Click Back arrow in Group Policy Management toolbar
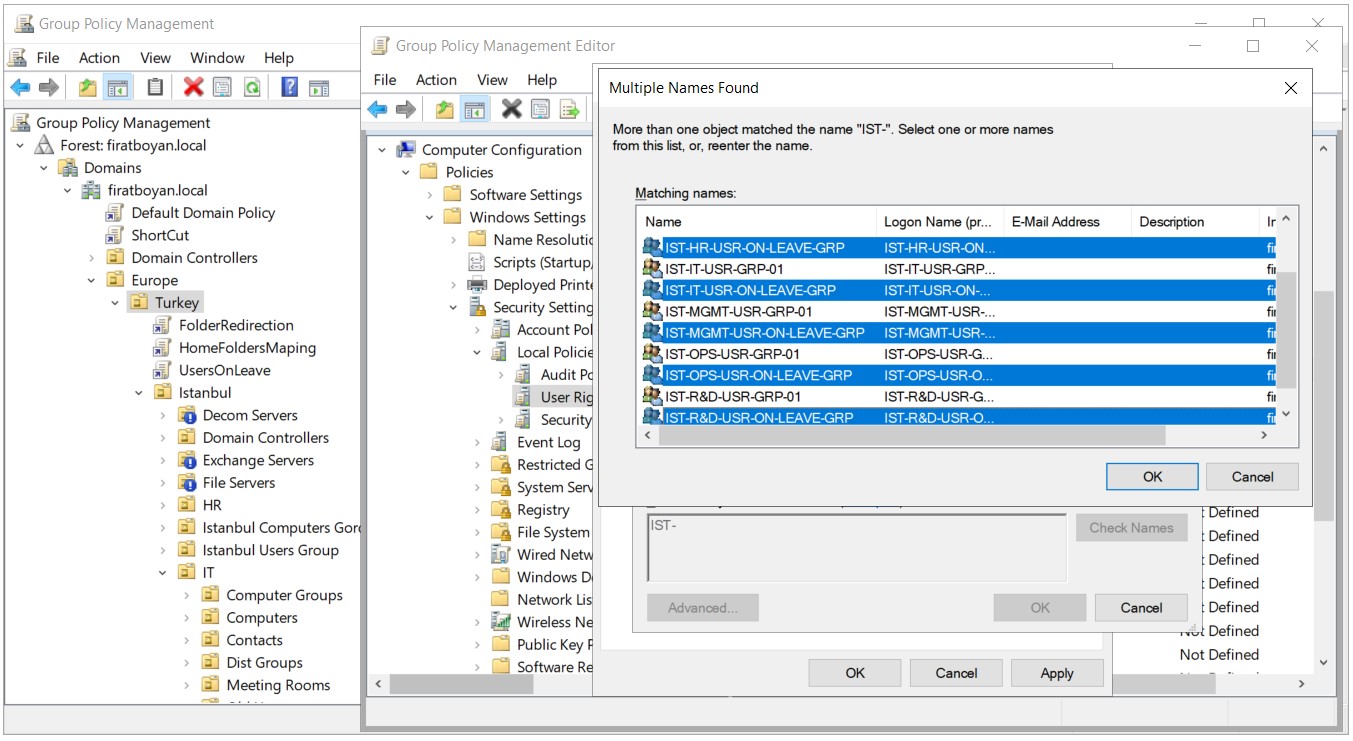The width and height of the screenshot is (1353, 741). click(20, 88)
